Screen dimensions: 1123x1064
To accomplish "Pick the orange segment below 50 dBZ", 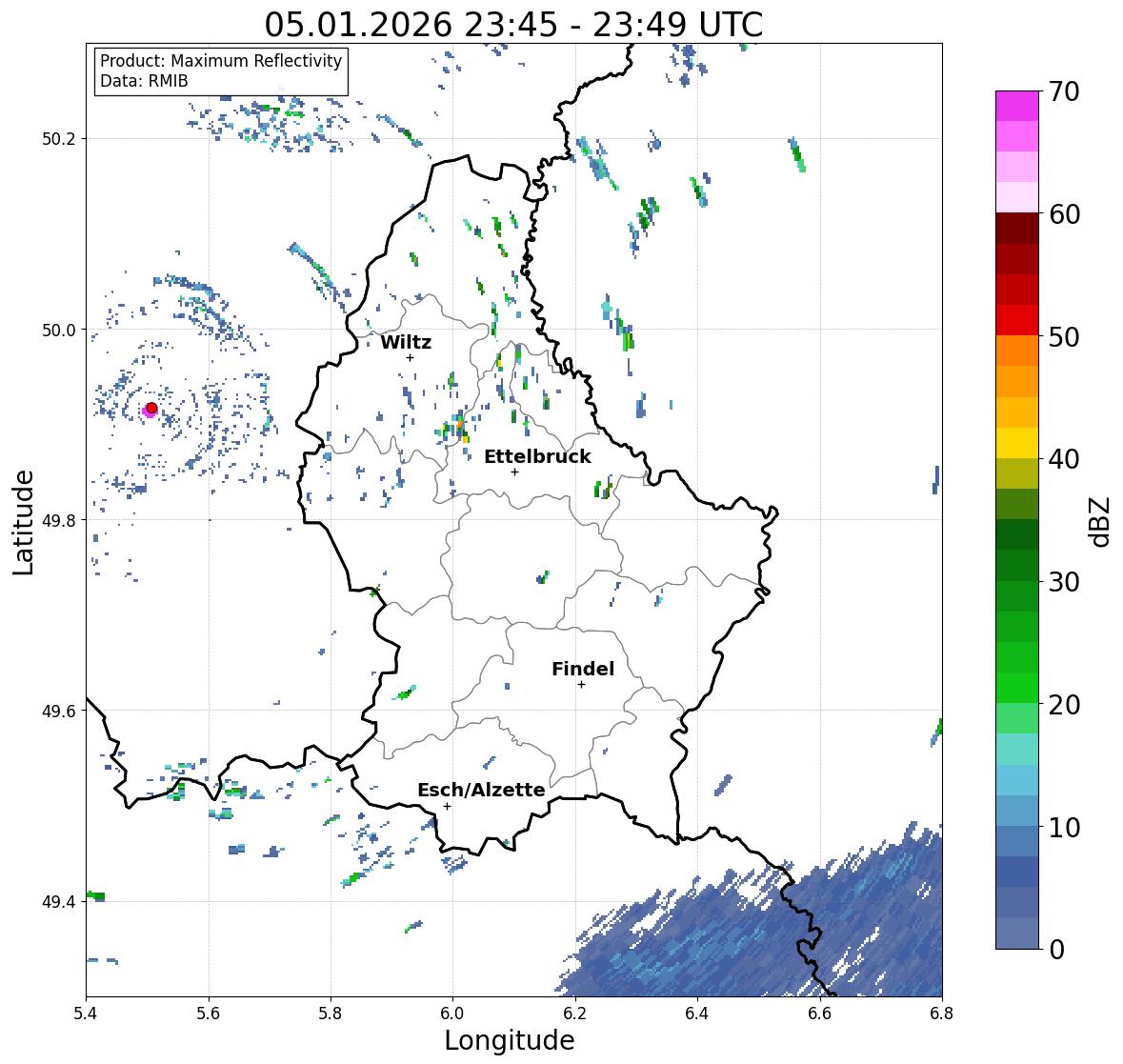I will point(1017,351).
